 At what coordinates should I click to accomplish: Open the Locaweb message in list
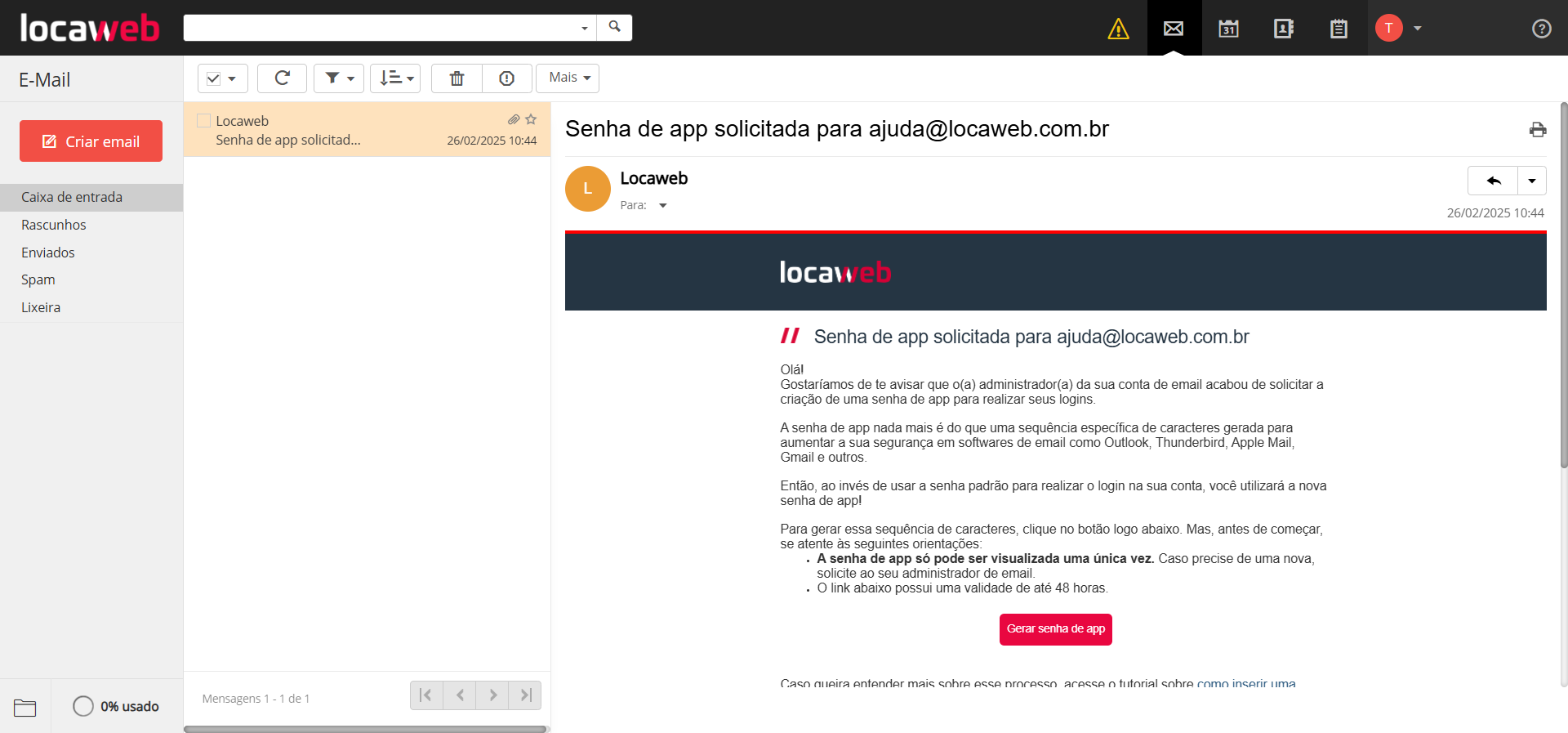pyautogui.click(x=367, y=130)
